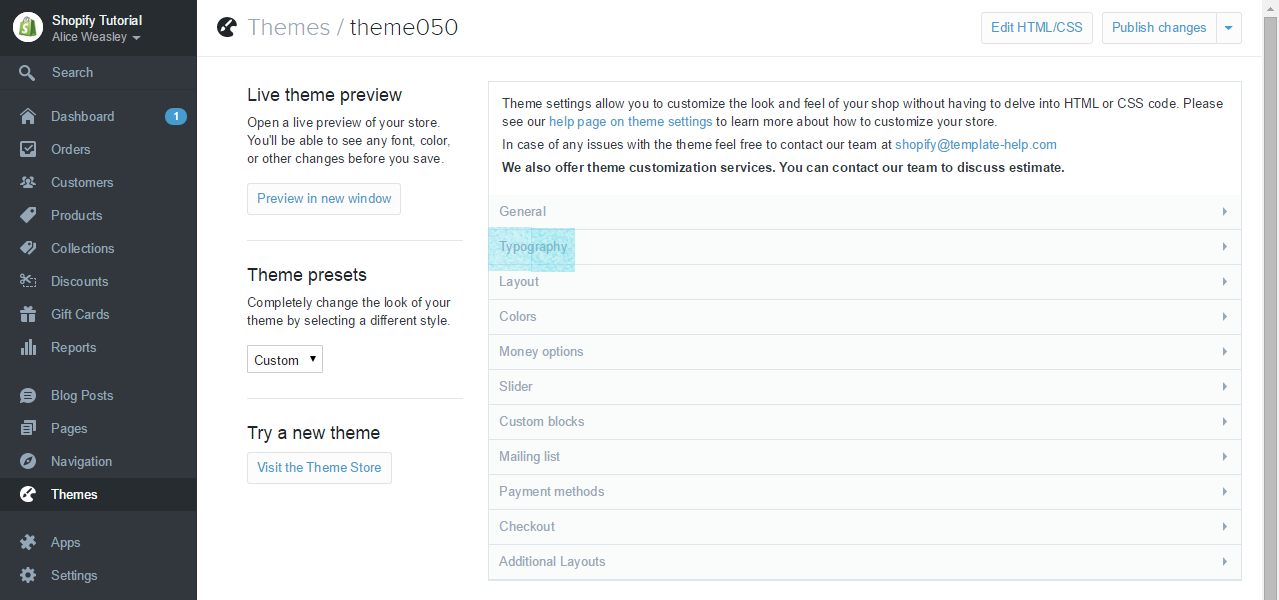1279x600 pixels.
Task: Open the Custom theme presets dropdown
Action: coord(285,360)
